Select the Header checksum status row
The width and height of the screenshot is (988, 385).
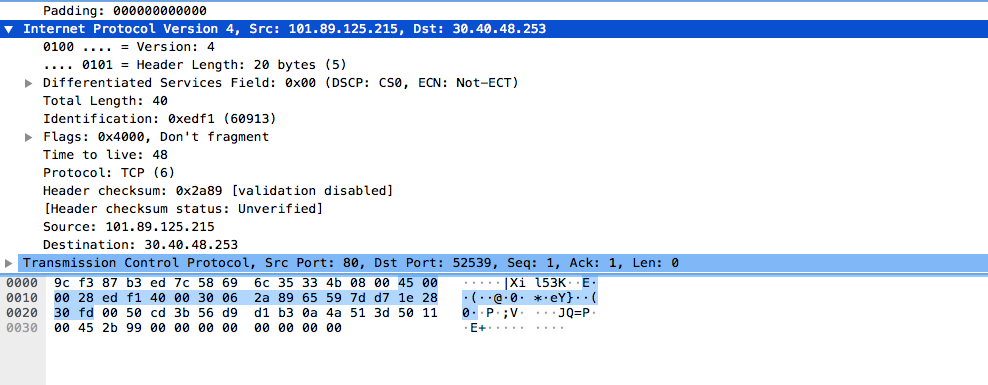[x=494, y=209]
